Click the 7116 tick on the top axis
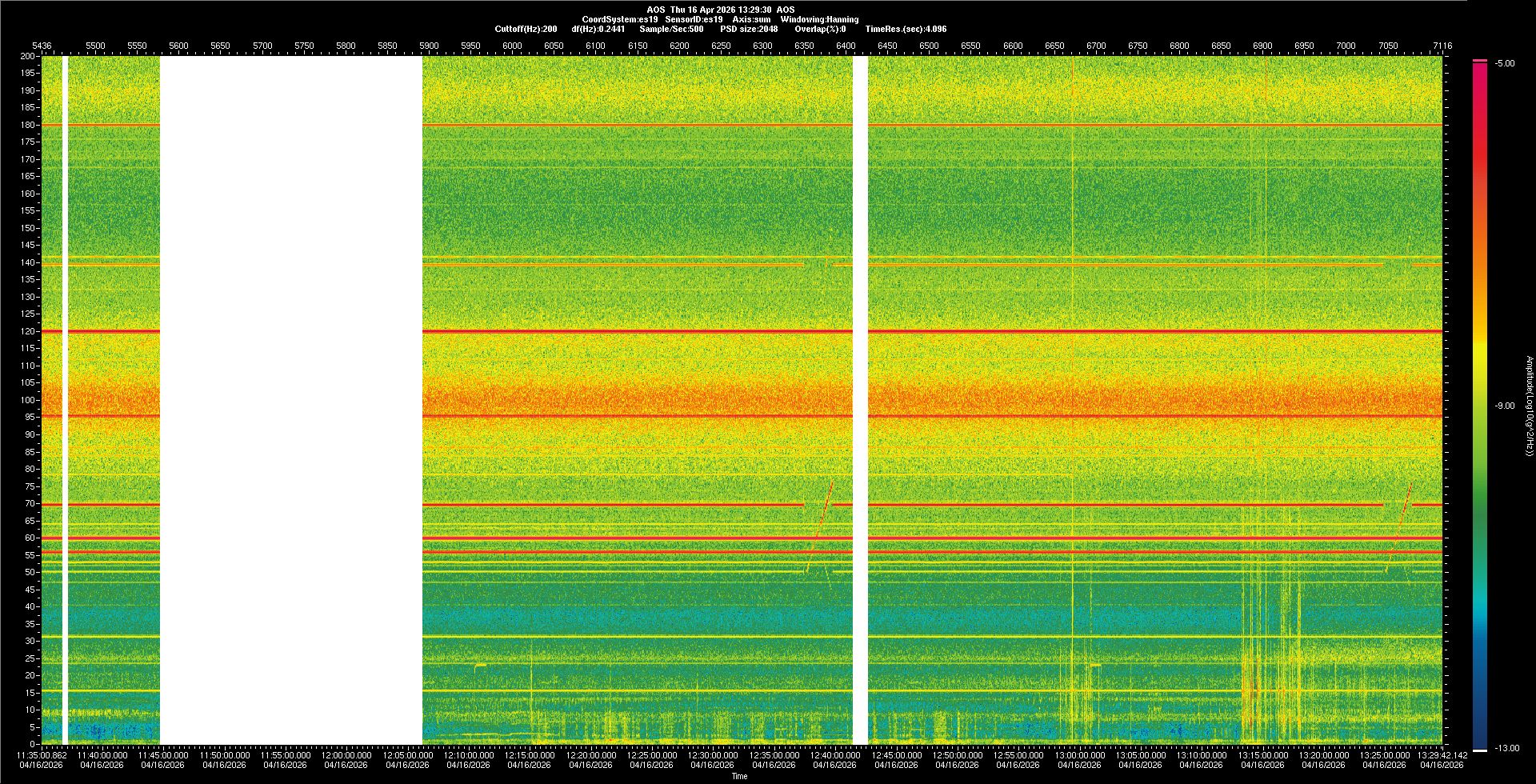Viewport: 1536px width, 784px height. tap(1442, 46)
